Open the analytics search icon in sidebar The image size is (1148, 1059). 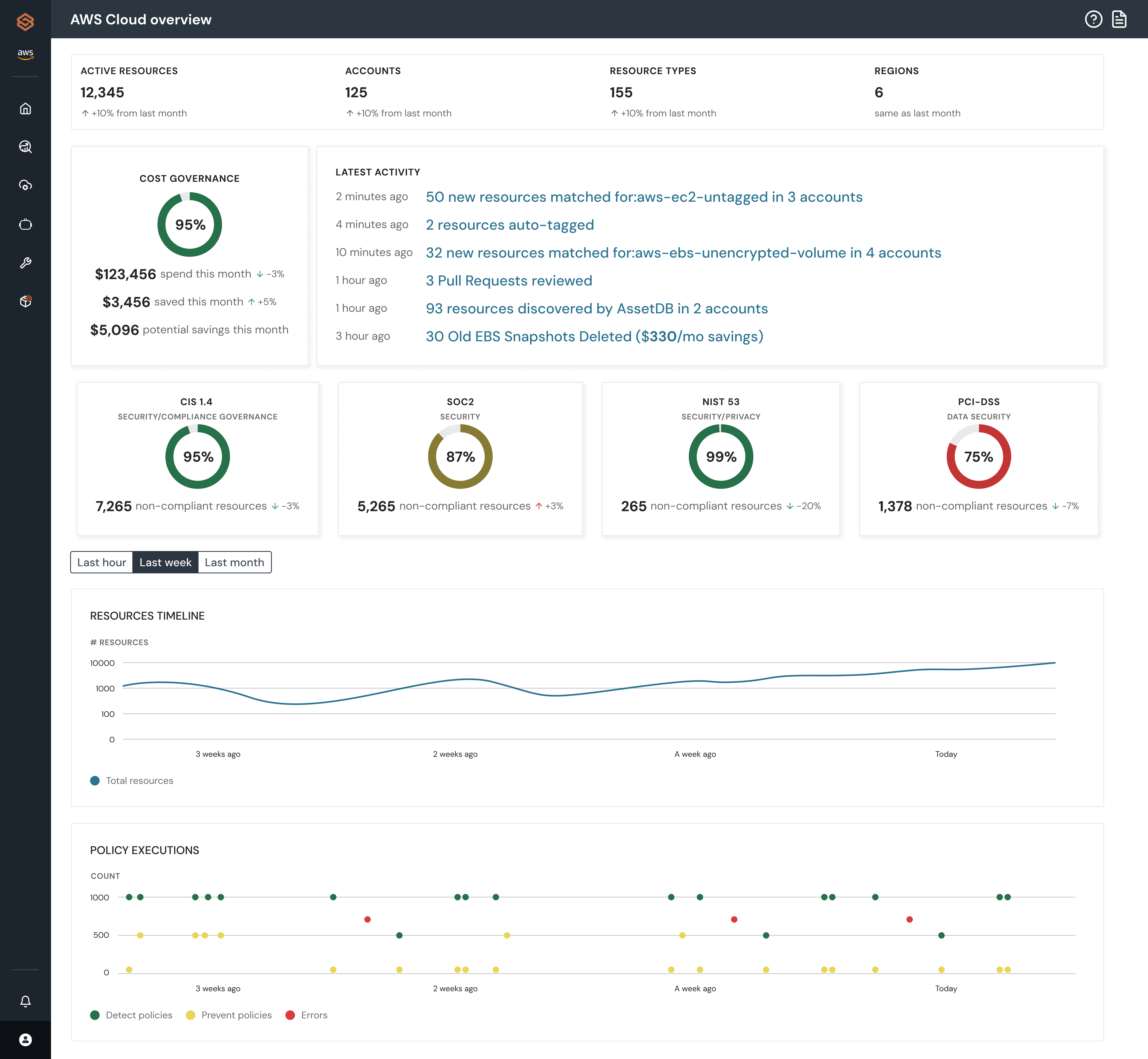(x=25, y=147)
